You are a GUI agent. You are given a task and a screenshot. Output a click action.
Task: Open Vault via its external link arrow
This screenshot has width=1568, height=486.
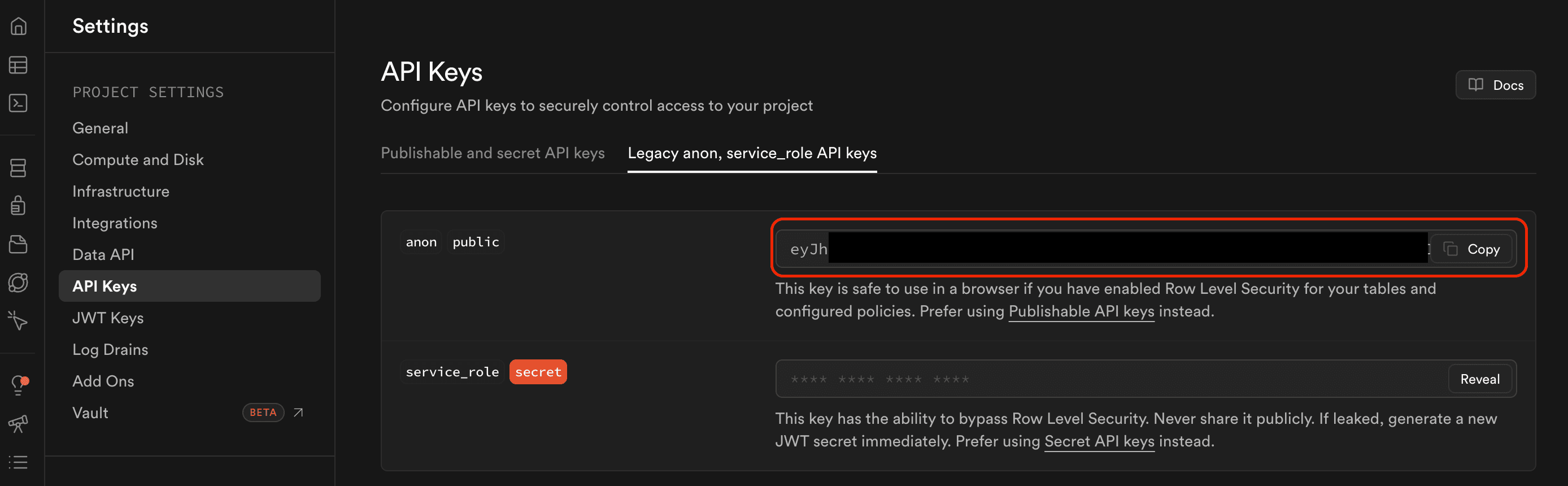(x=298, y=413)
